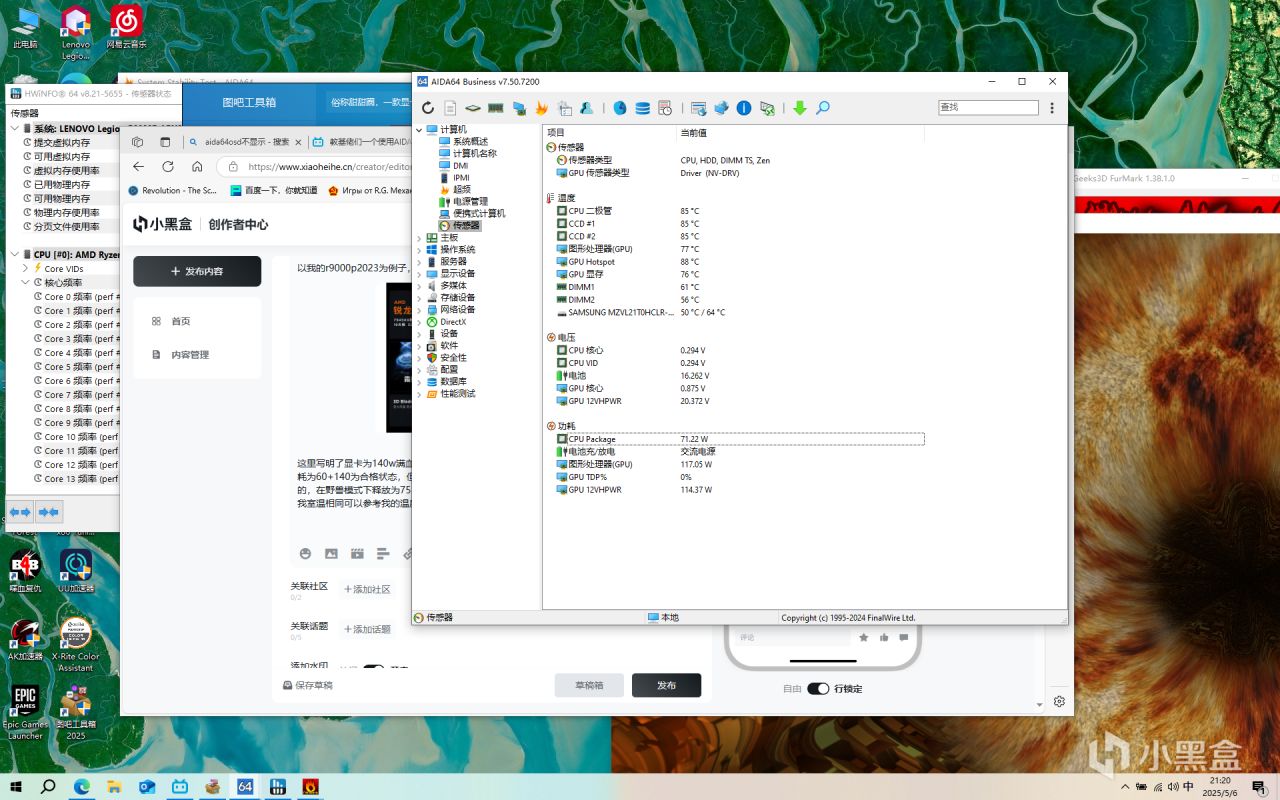Image resolution: width=1280 pixels, height=800 pixels.
Task: Expand the 主板 node in AIDA64
Action: pyautogui.click(x=419, y=238)
